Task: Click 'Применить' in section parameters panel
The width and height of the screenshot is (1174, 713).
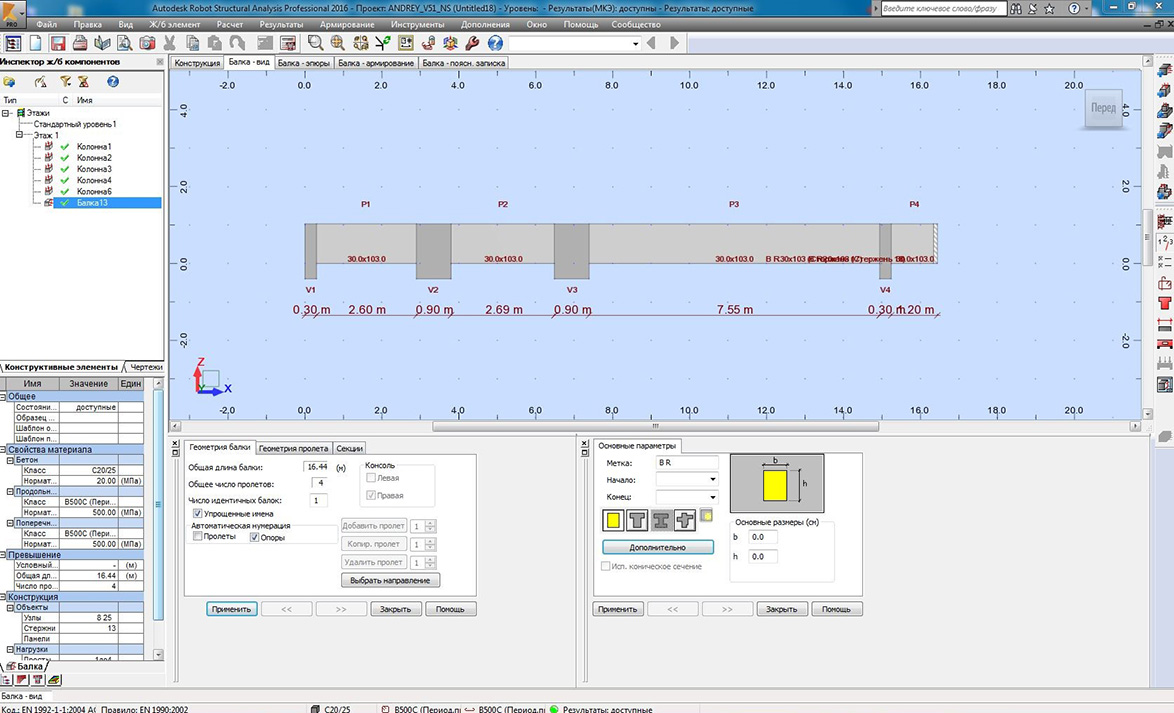Action: click(x=618, y=609)
